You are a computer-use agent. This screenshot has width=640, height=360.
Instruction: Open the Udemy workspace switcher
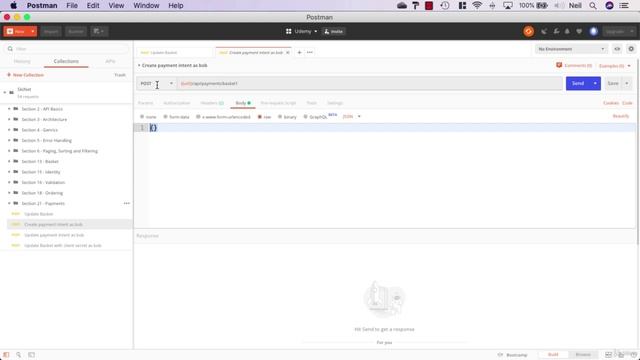pos(301,31)
